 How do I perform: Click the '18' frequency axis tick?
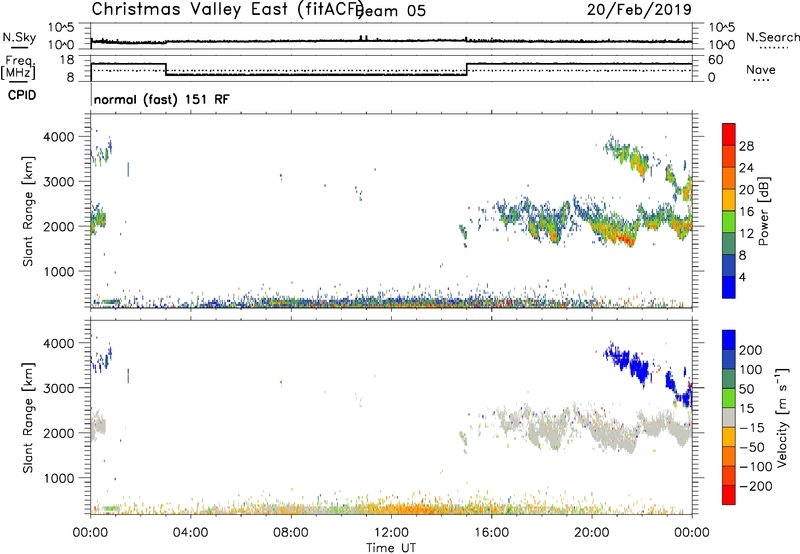[67, 60]
